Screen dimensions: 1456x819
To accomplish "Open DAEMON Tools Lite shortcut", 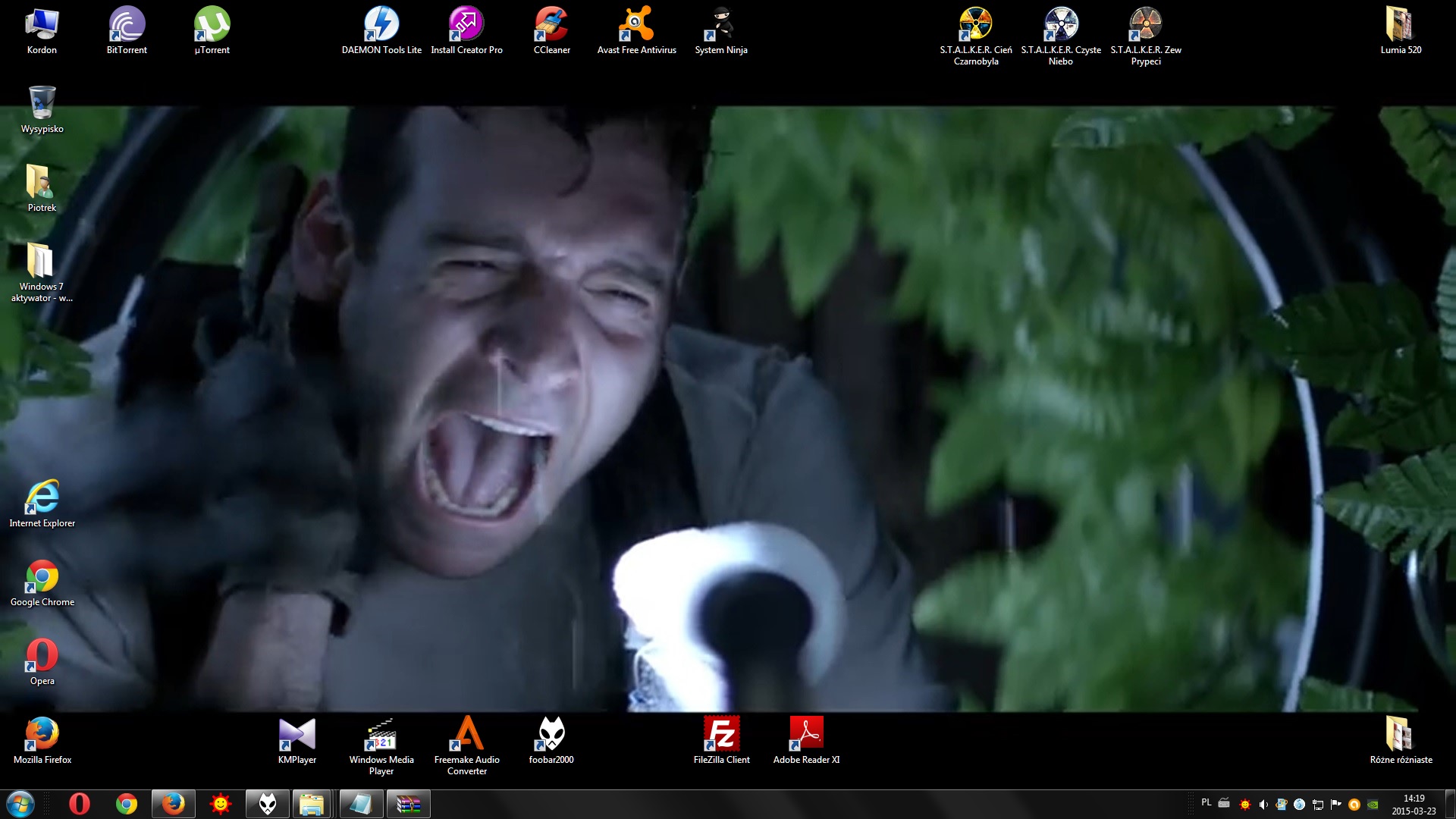I will [x=381, y=30].
